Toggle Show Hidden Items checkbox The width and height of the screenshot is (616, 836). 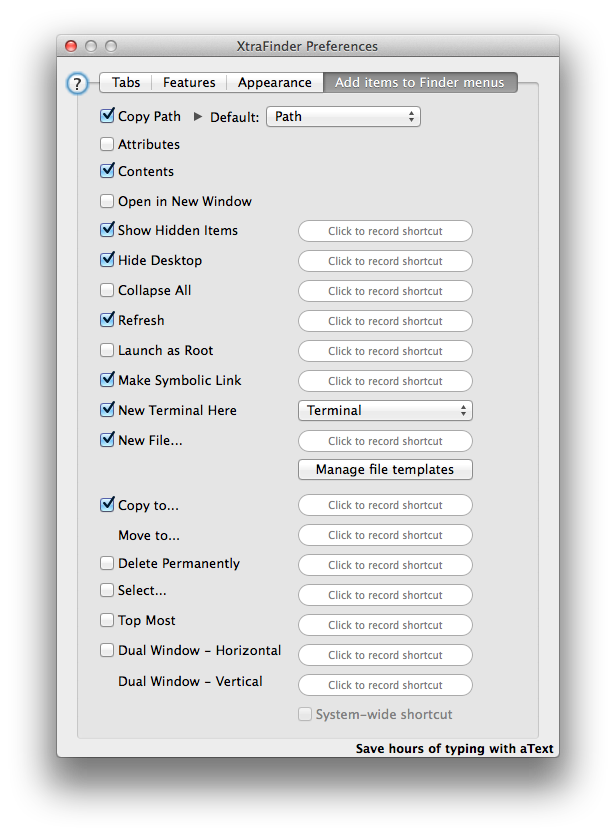[x=107, y=230]
